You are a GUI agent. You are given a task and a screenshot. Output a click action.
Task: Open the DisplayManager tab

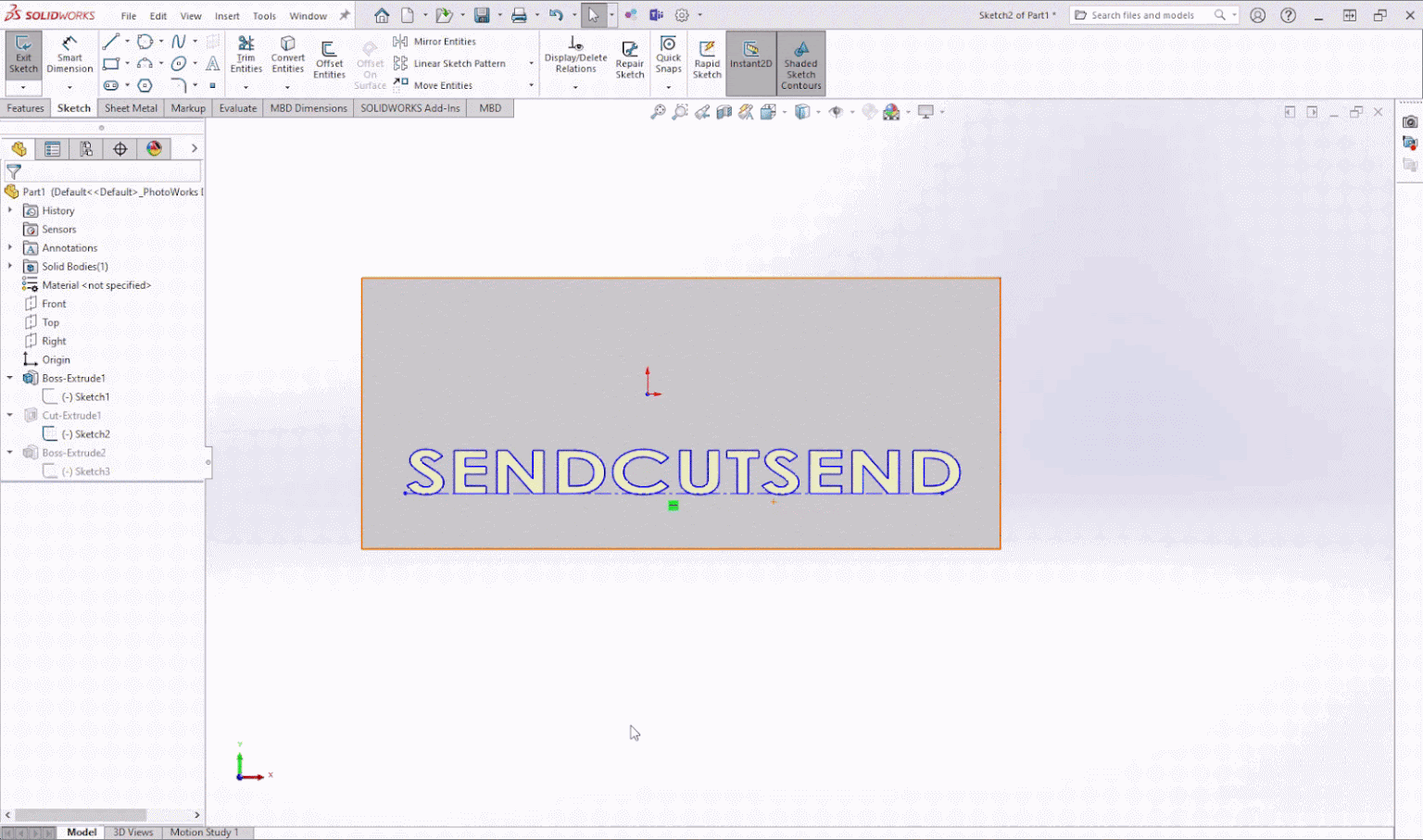[x=154, y=149]
